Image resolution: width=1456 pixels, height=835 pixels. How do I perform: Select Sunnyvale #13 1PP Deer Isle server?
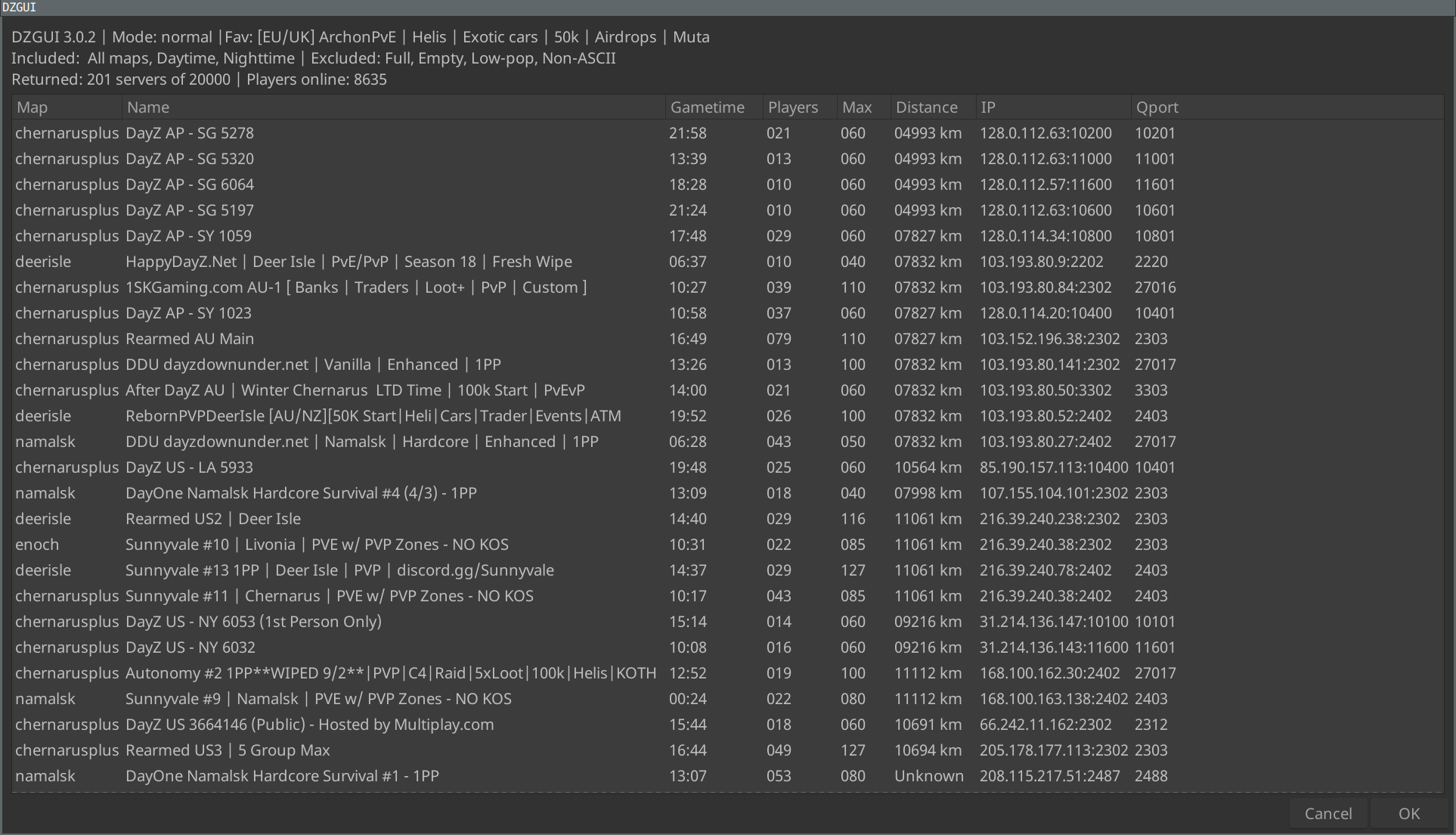pyautogui.click(x=727, y=570)
